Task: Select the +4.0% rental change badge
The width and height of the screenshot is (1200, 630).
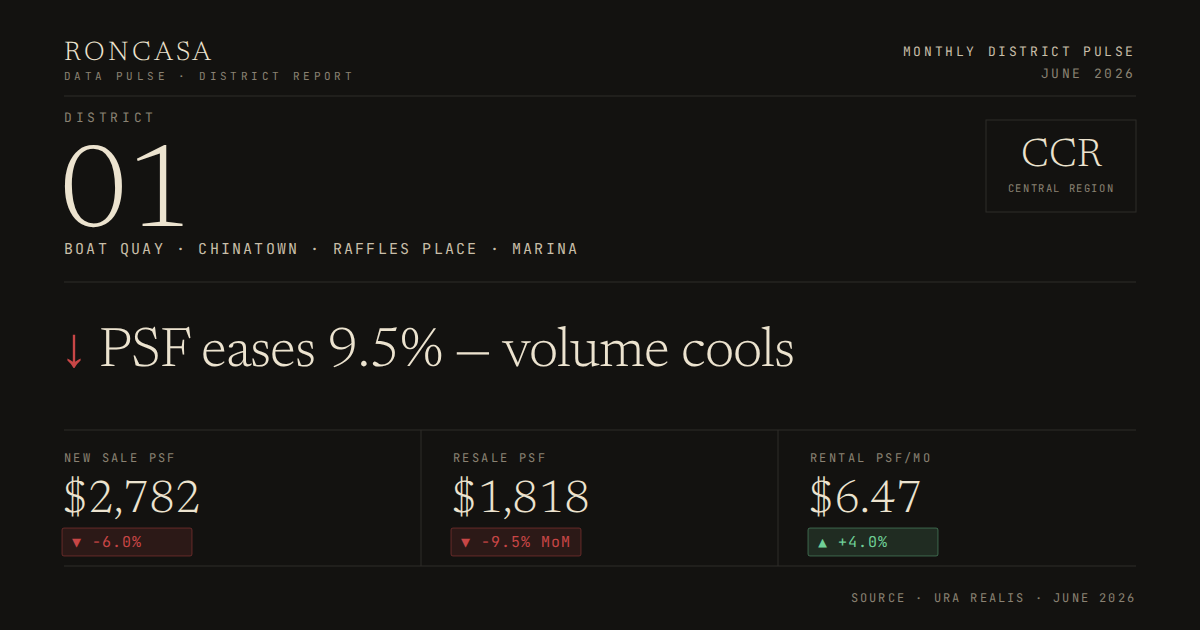Action: coord(873,542)
